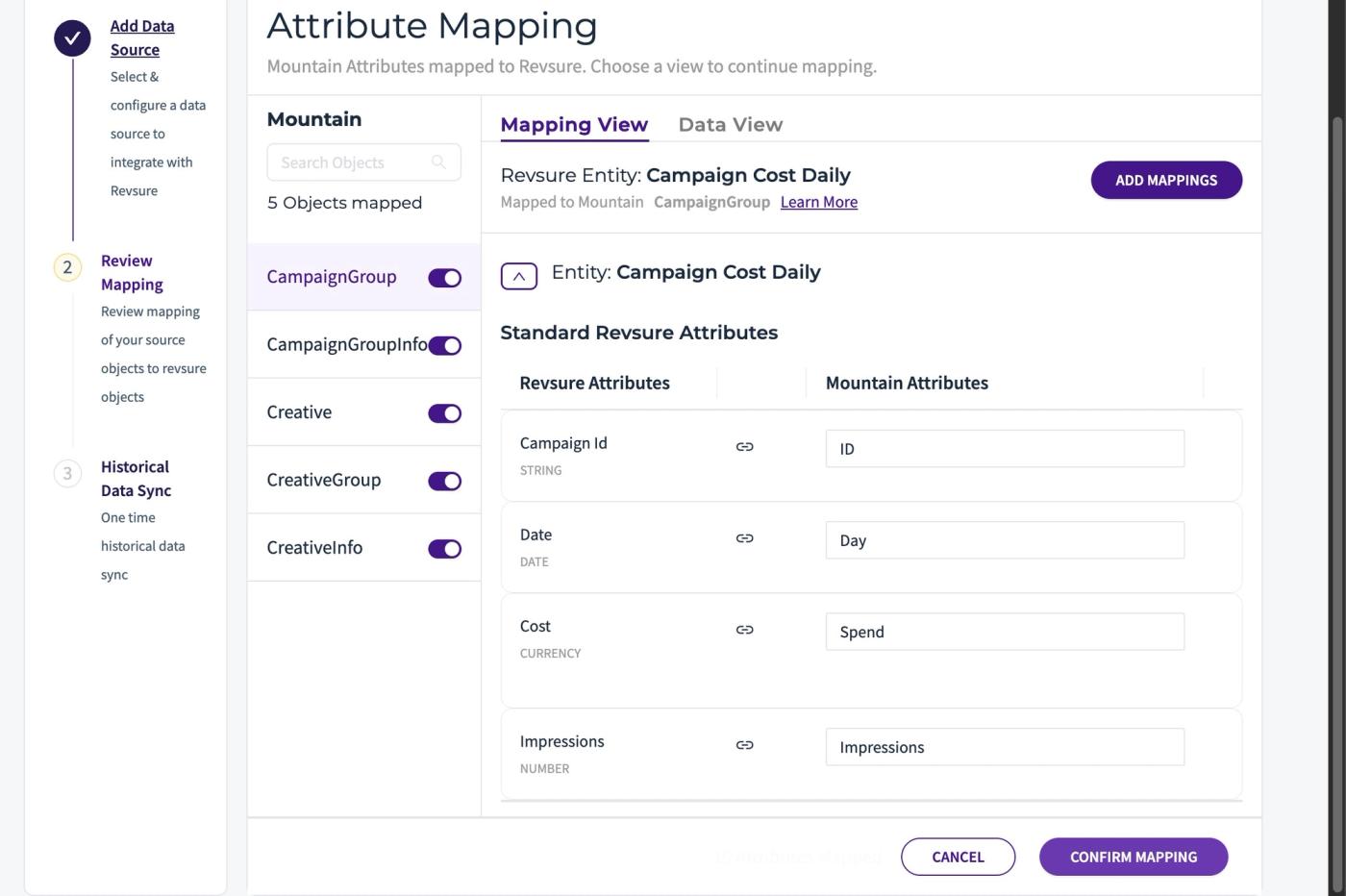Click the link icon in Date row

click(744, 537)
